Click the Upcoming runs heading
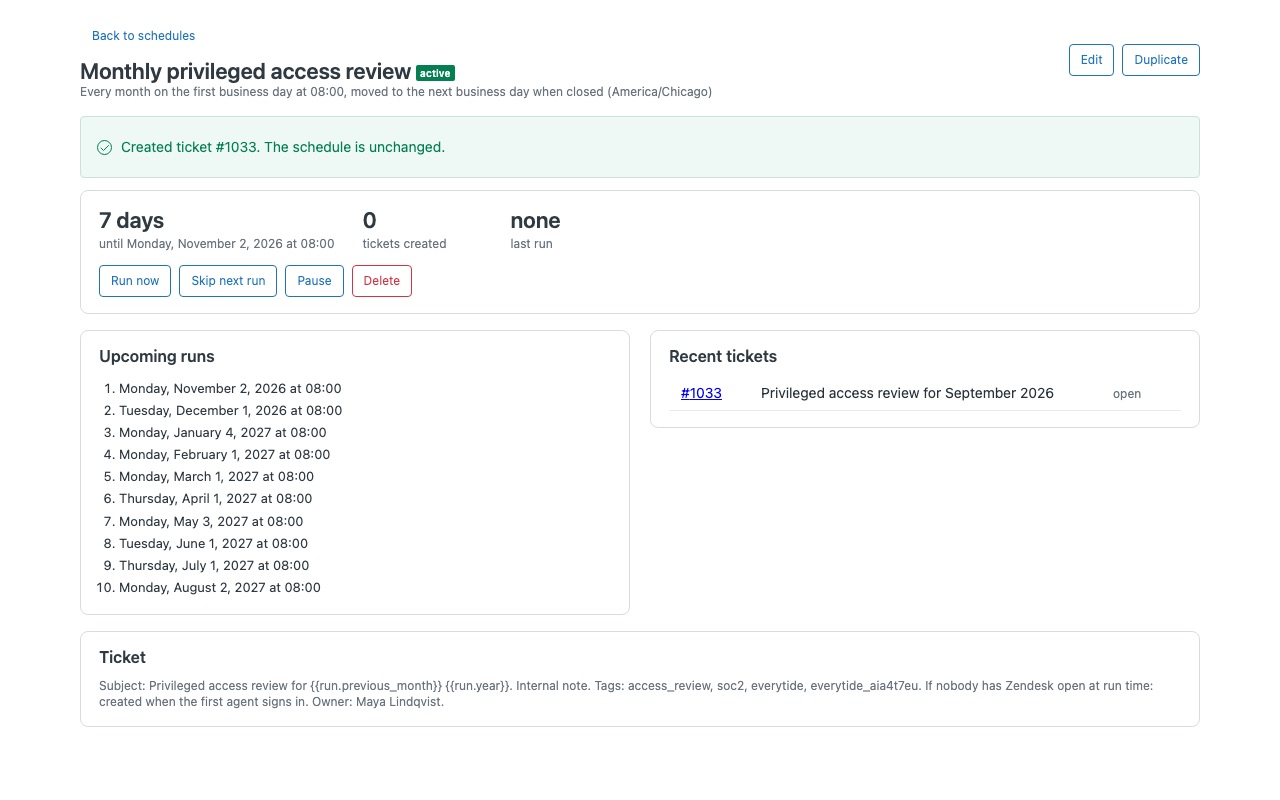Viewport: 1280px width, 800px height. (x=157, y=357)
